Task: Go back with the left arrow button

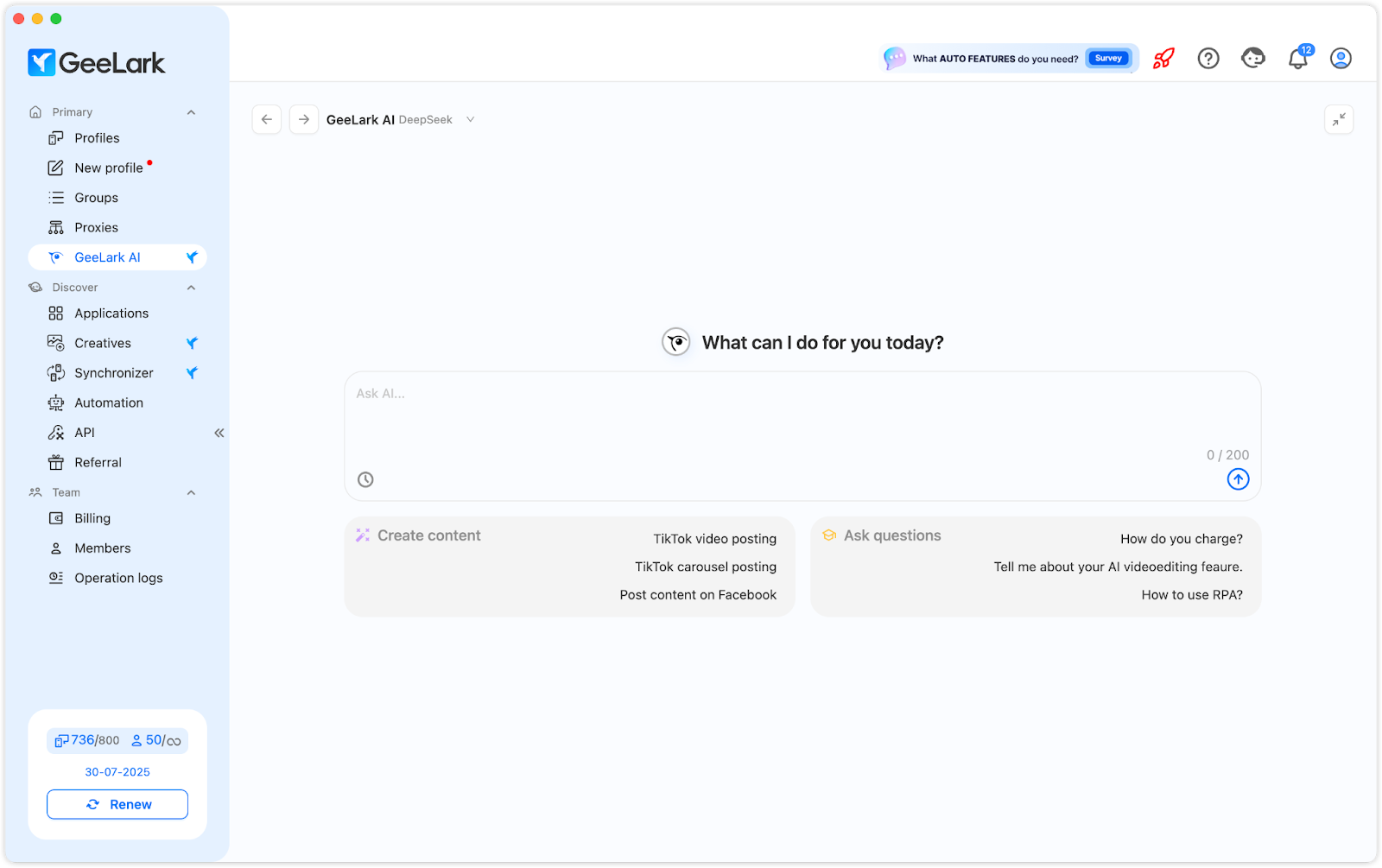Action: pyautogui.click(x=267, y=119)
